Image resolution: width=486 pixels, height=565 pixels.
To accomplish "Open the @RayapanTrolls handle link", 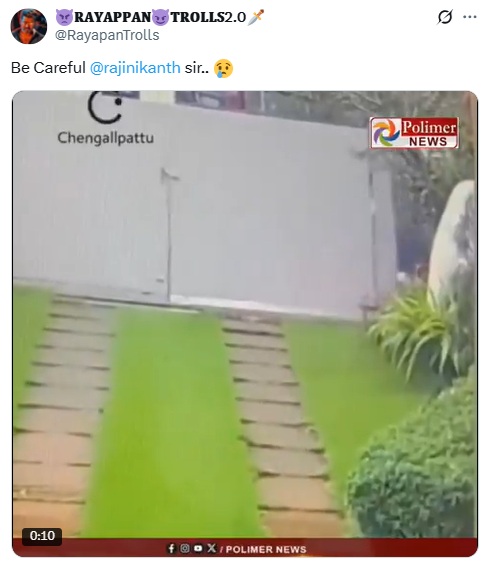I will 107,35.
